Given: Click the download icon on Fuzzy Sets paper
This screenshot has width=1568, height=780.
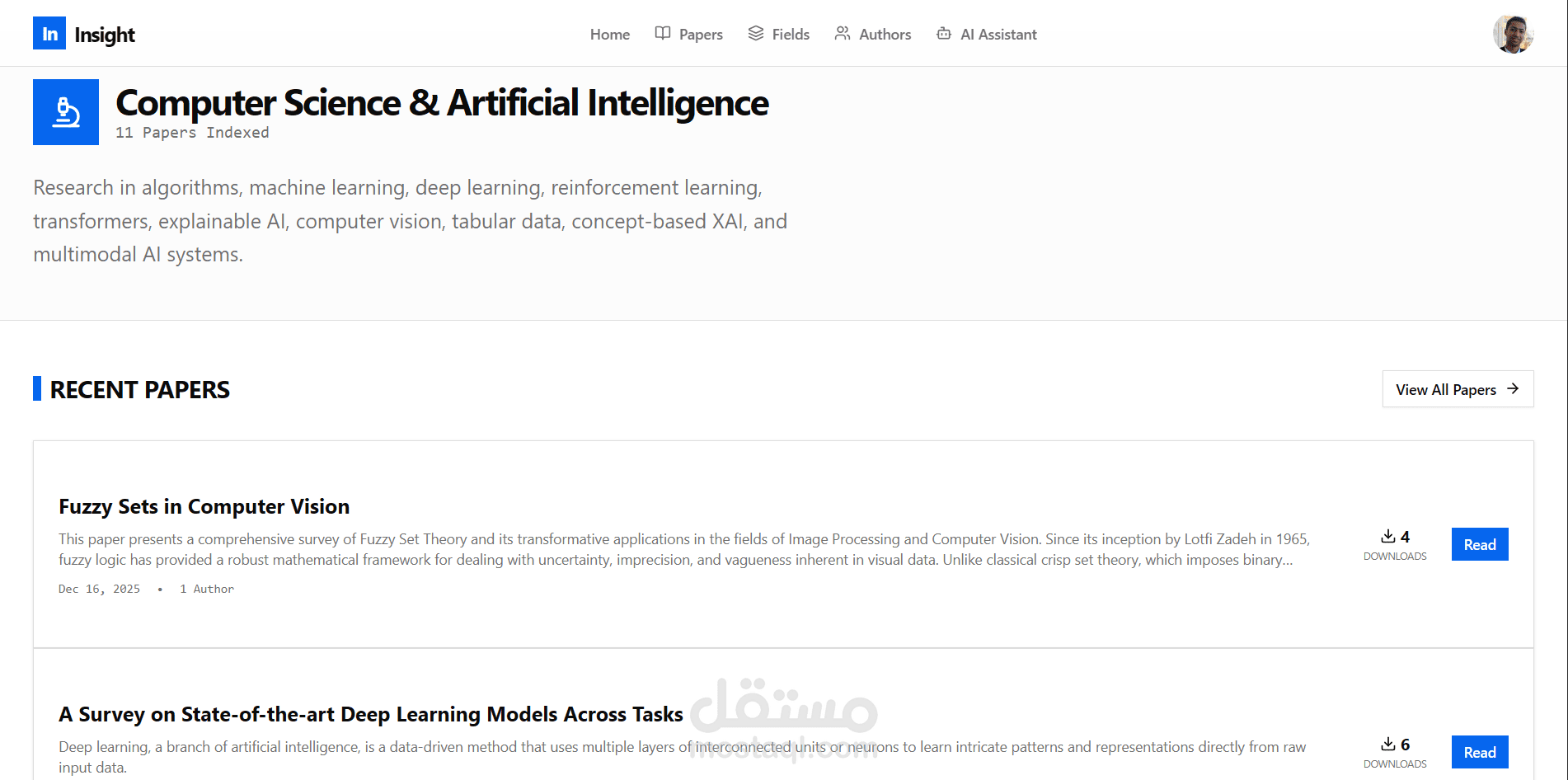Looking at the screenshot, I should pyautogui.click(x=1388, y=536).
